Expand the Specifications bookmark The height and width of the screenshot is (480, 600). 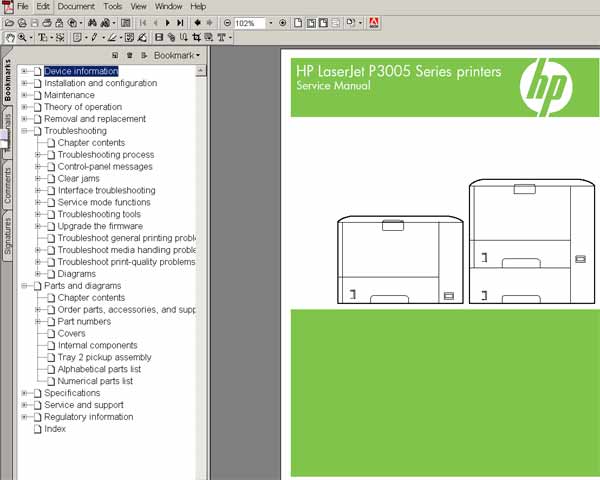pos(24,393)
